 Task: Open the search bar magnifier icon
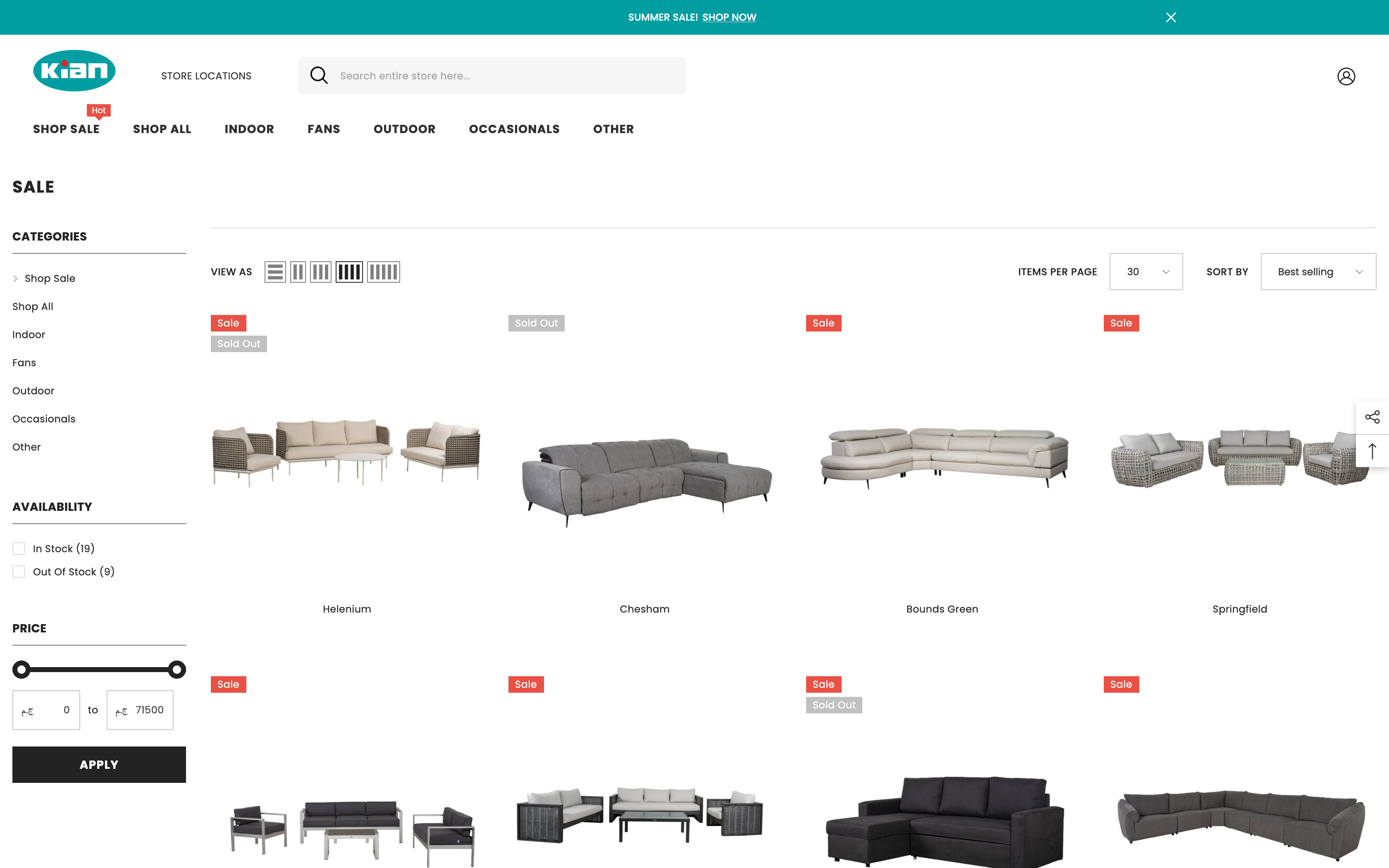[319, 75]
